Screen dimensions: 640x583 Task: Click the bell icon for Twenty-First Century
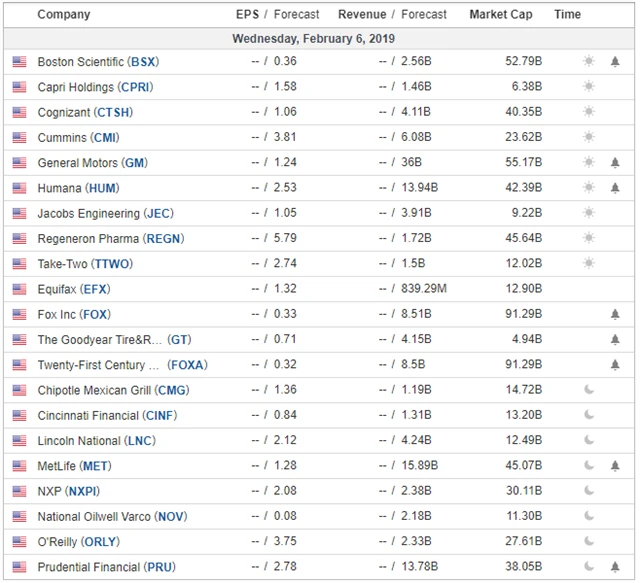click(615, 364)
